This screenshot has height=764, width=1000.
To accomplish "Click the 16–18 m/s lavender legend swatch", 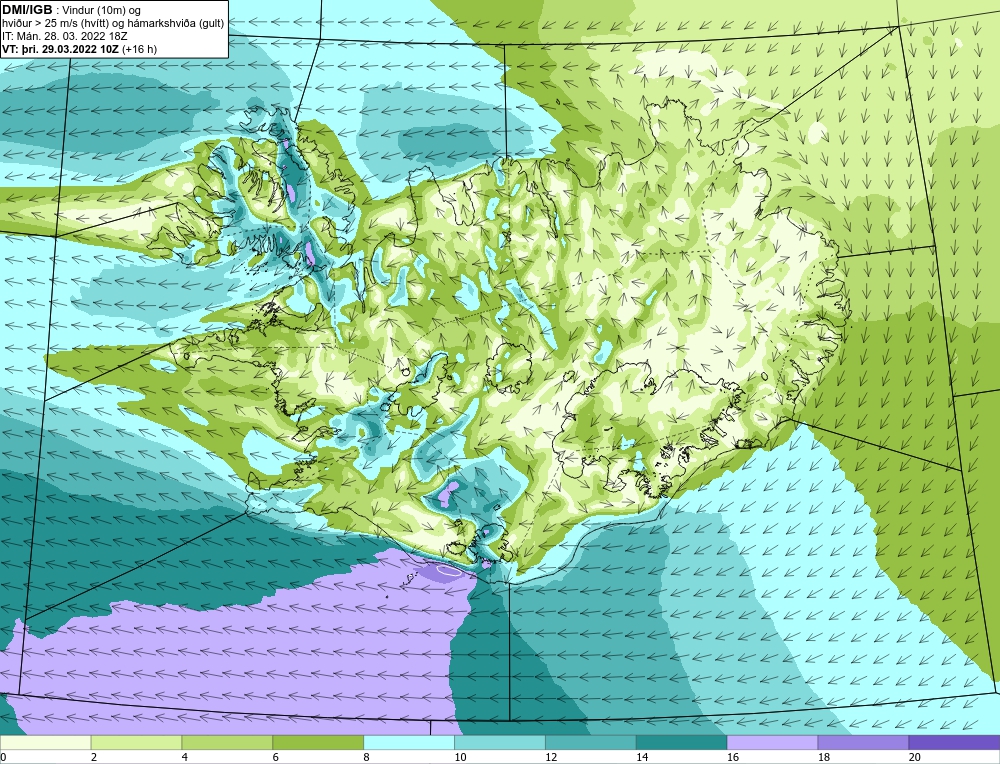I will click(772, 742).
